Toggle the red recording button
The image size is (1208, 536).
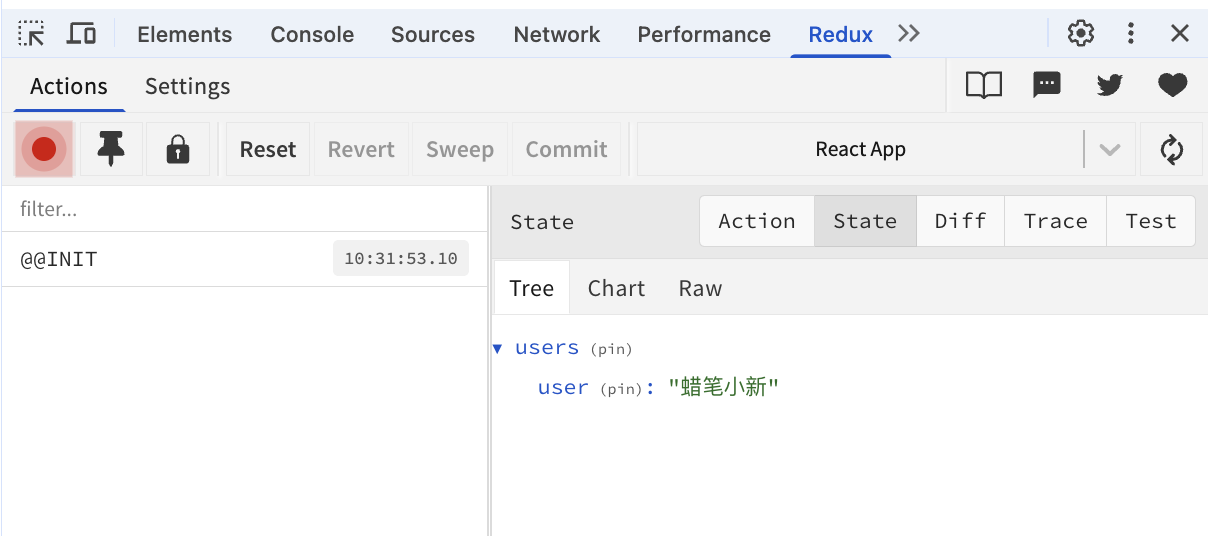44,150
